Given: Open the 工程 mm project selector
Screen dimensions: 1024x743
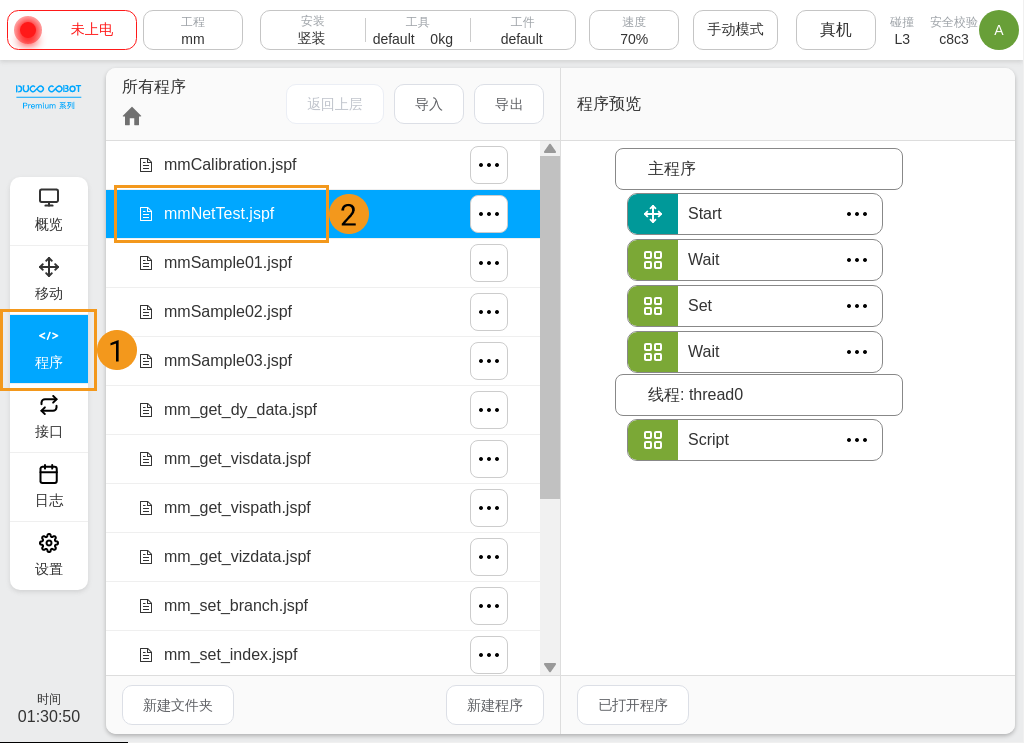Looking at the screenshot, I should tap(192, 30).
